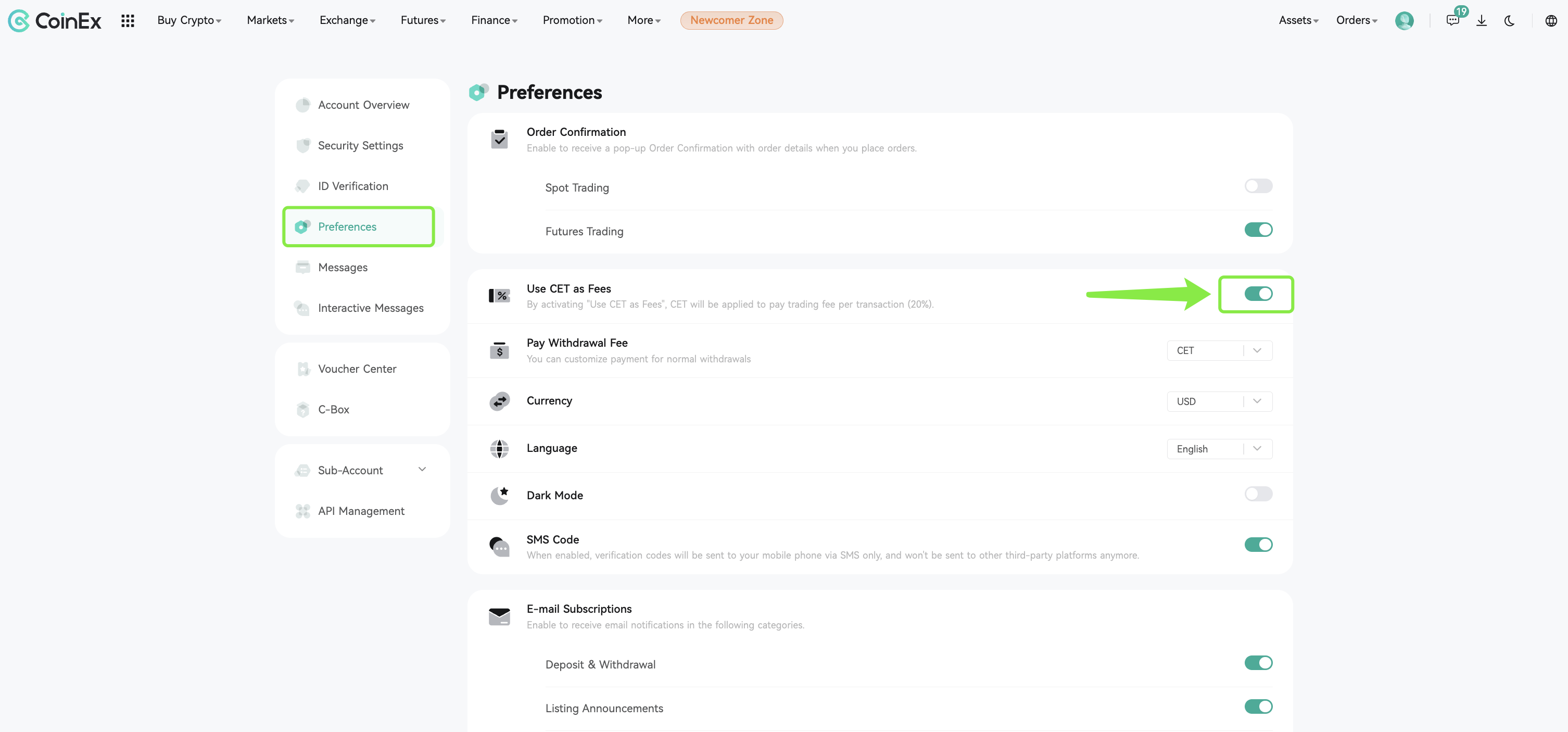Click the Security Settings shield icon
The width and height of the screenshot is (1568, 732).
tap(302, 146)
